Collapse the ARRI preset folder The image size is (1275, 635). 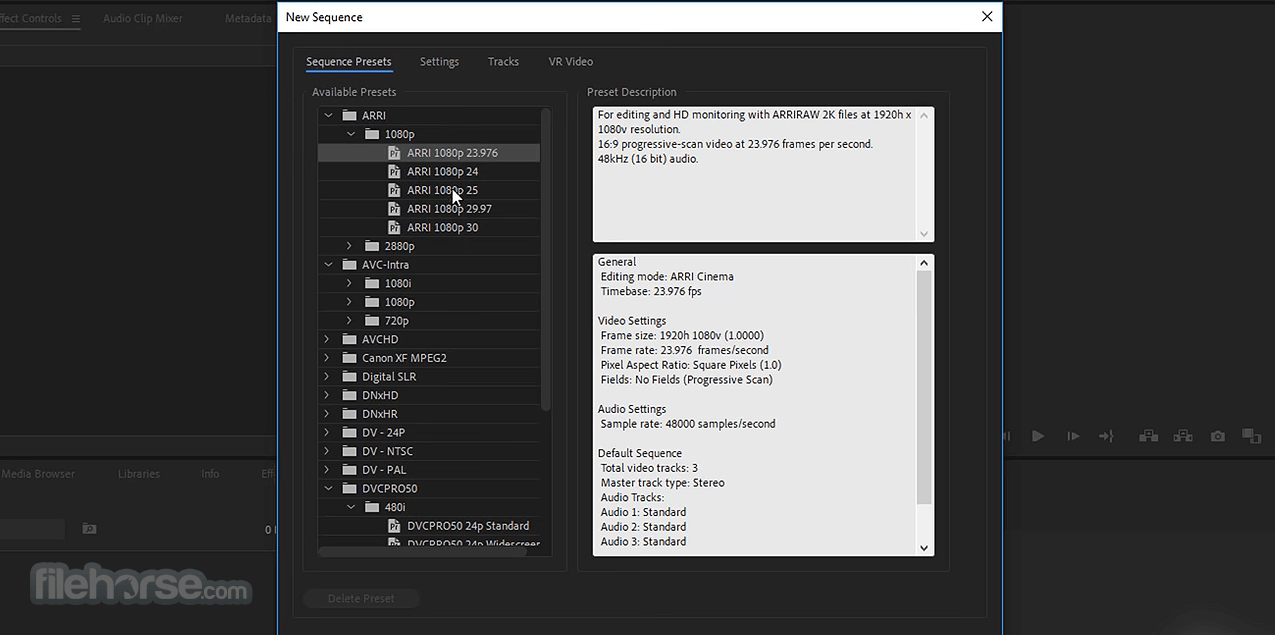pyautogui.click(x=327, y=116)
